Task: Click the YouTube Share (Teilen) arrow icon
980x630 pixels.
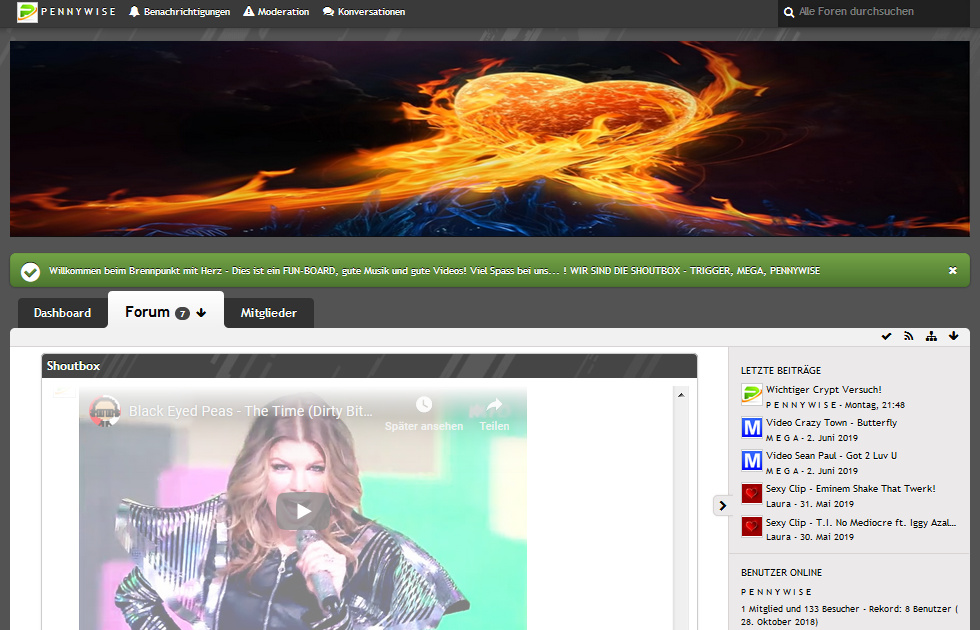Action: pyautogui.click(x=493, y=406)
